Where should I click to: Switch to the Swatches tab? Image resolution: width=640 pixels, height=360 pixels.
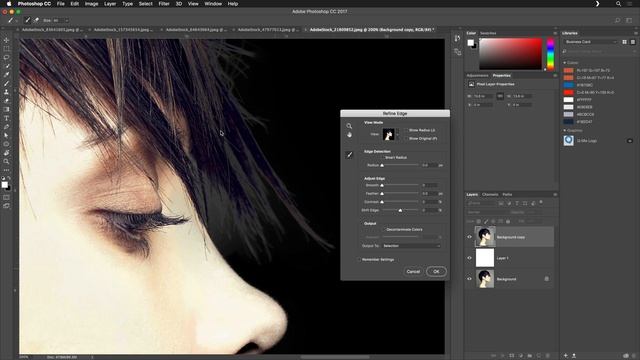pyautogui.click(x=488, y=33)
